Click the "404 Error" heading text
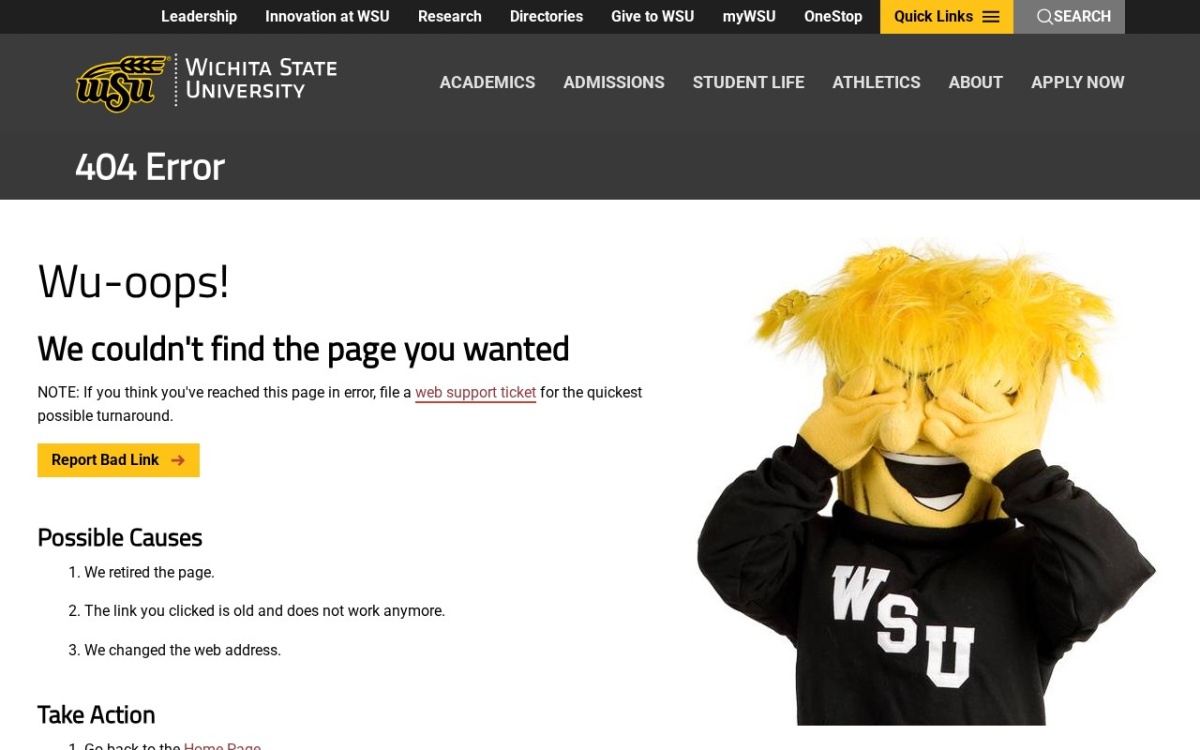The height and width of the screenshot is (750, 1200). [150, 166]
